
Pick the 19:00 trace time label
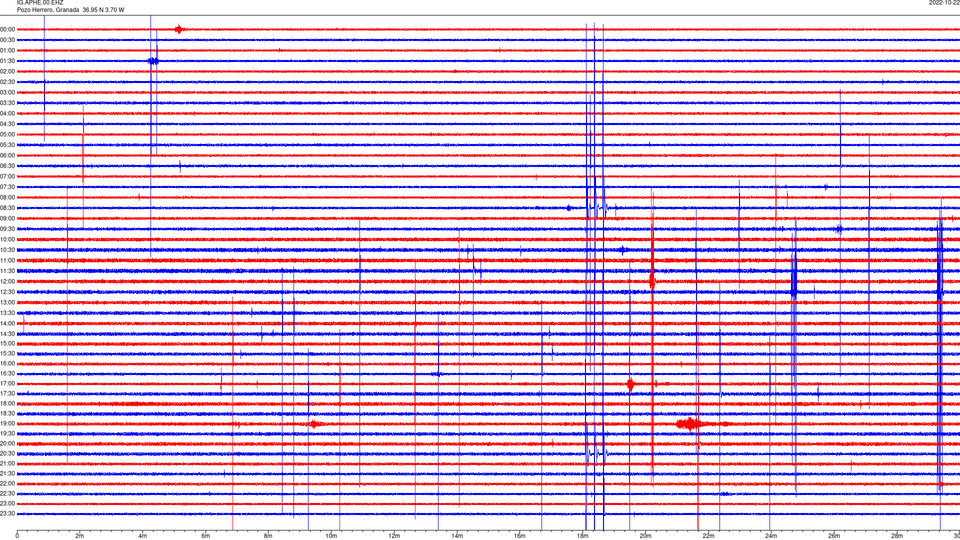pyautogui.click(x=8, y=424)
